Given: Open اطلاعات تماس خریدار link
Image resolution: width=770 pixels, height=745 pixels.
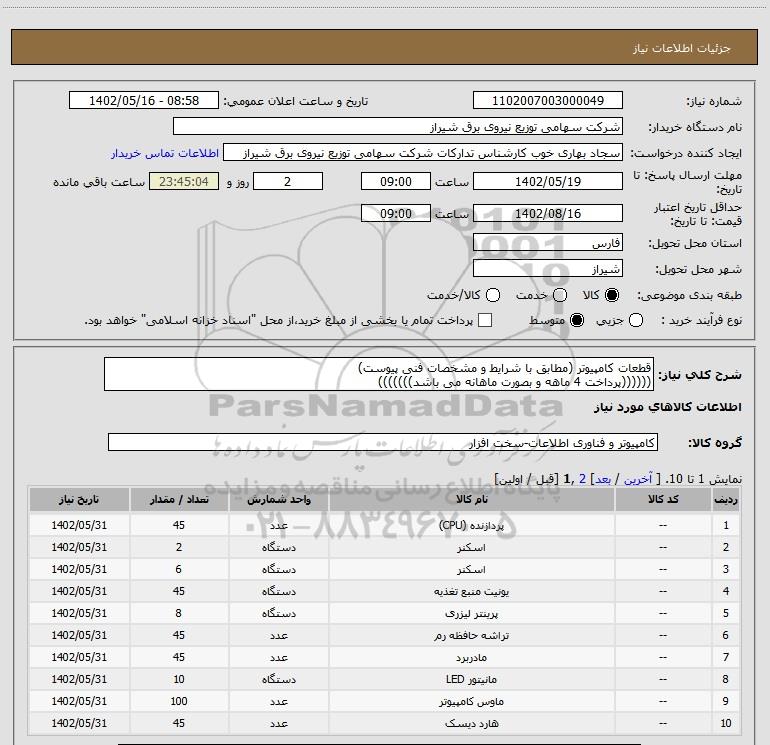Looking at the screenshot, I should [165, 153].
